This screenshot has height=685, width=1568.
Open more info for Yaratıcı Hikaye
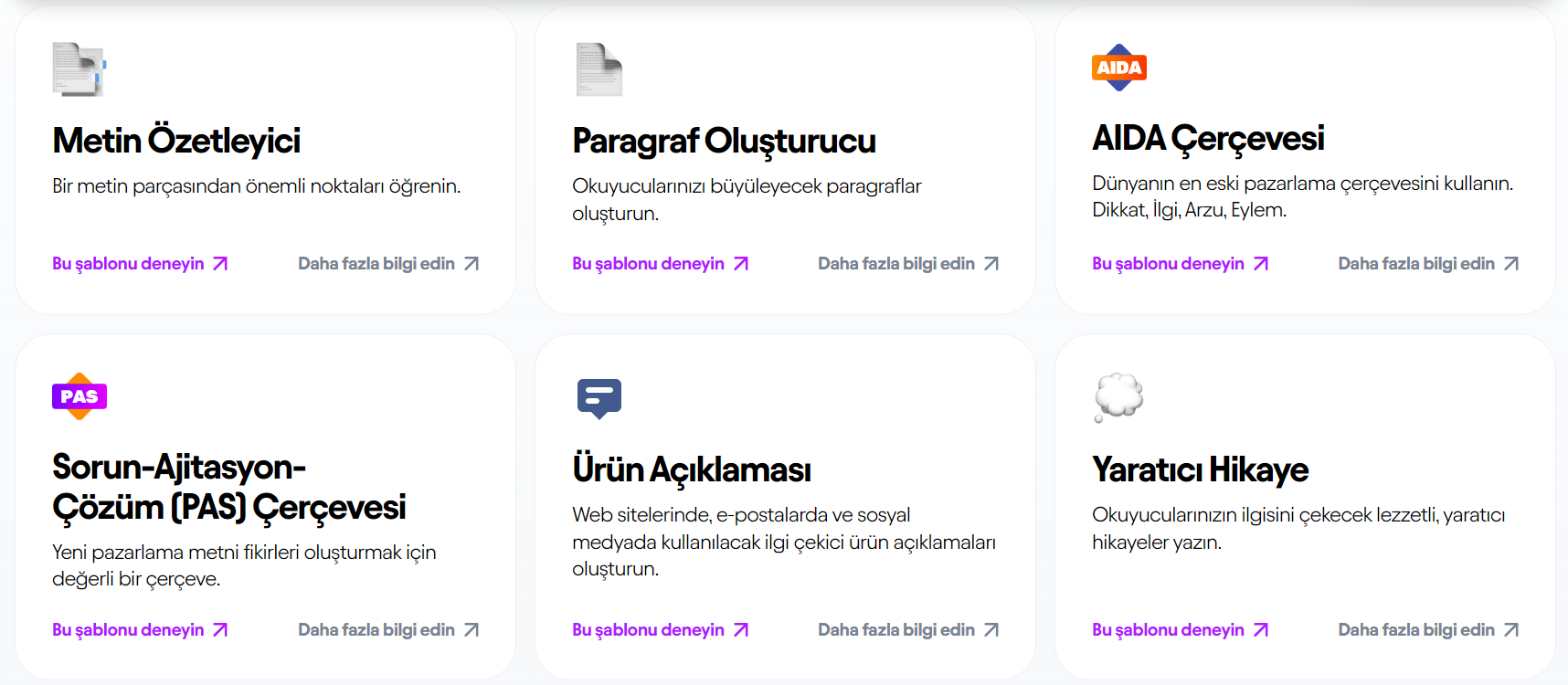[1428, 630]
